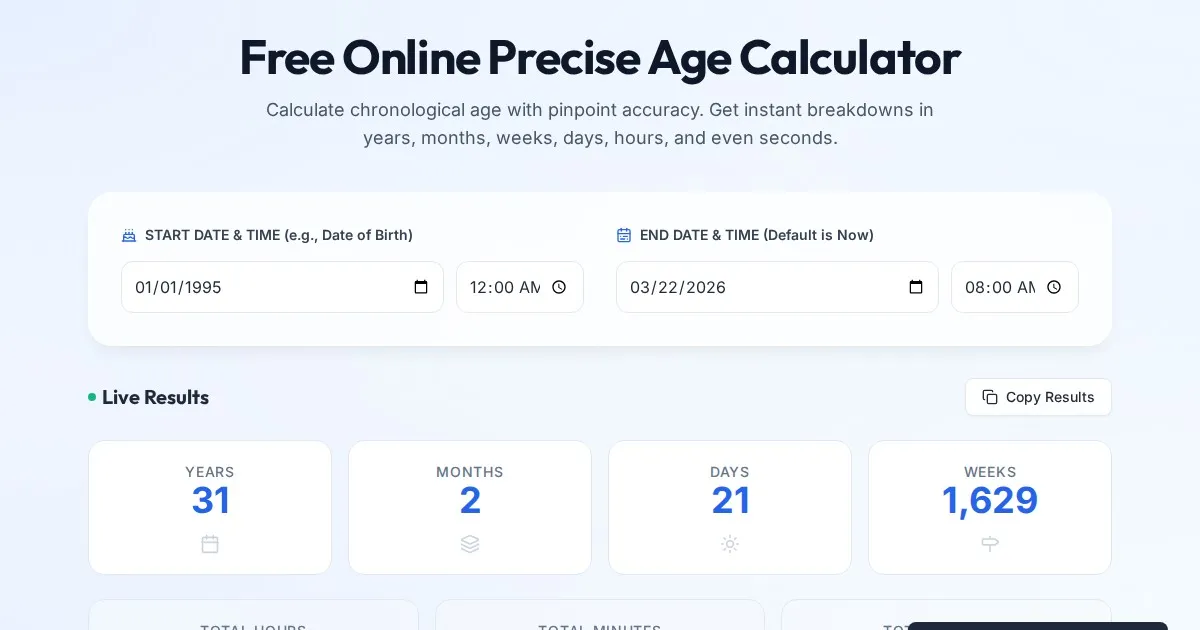Image resolution: width=1200 pixels, height=630 pixels.
Task: Open the start time clock picker icon
Action: 559,287
